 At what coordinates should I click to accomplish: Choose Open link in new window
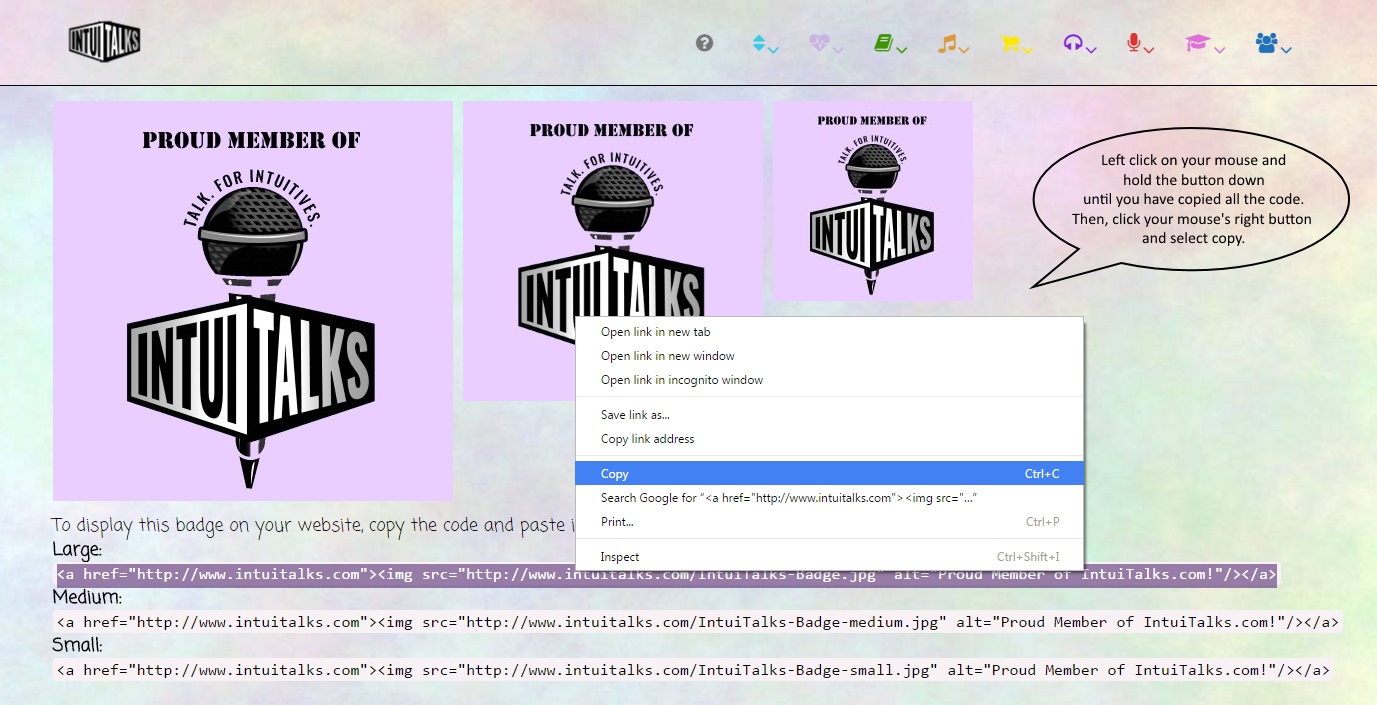coord(830,356)
